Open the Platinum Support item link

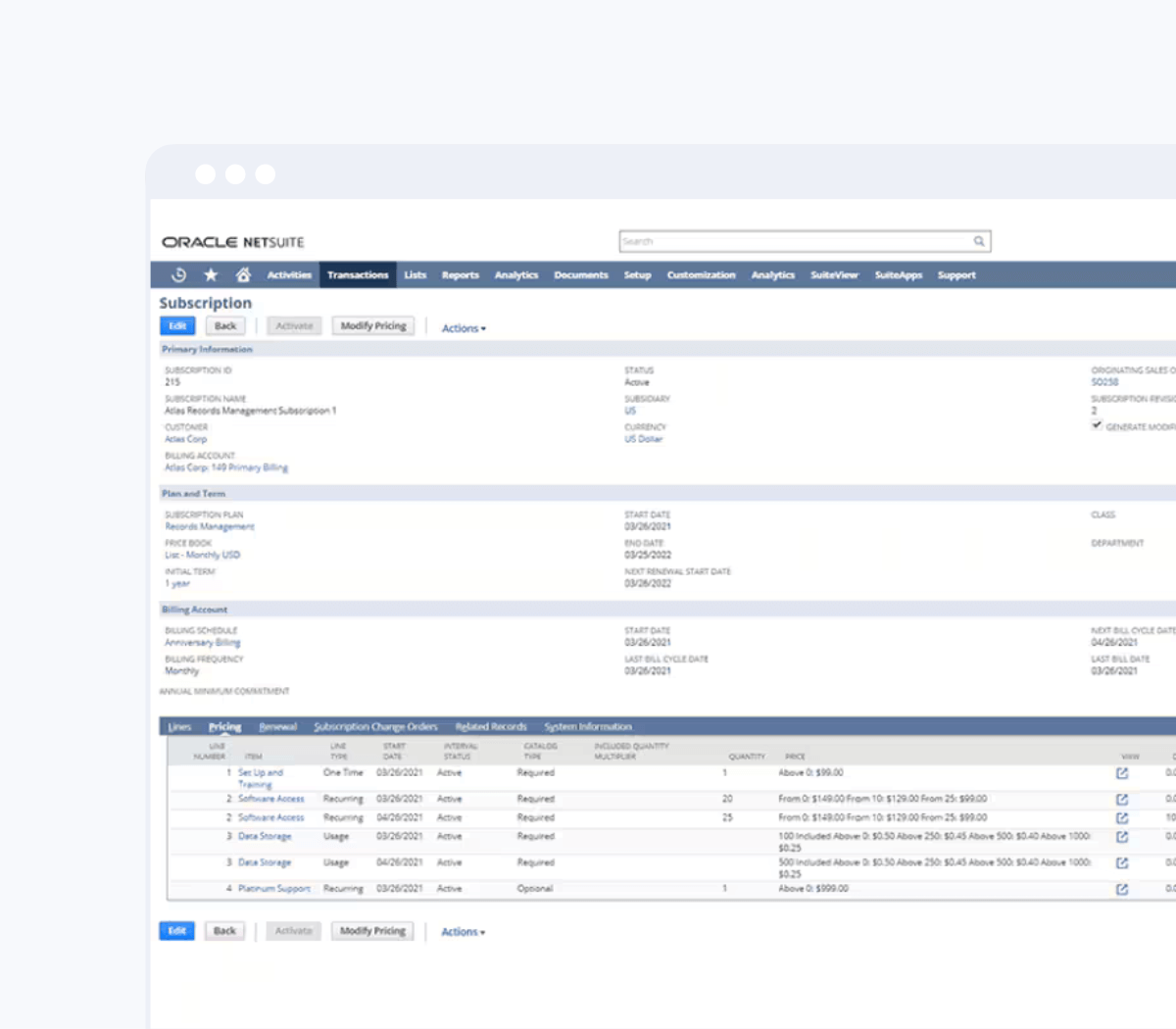(x=274, y=890)
